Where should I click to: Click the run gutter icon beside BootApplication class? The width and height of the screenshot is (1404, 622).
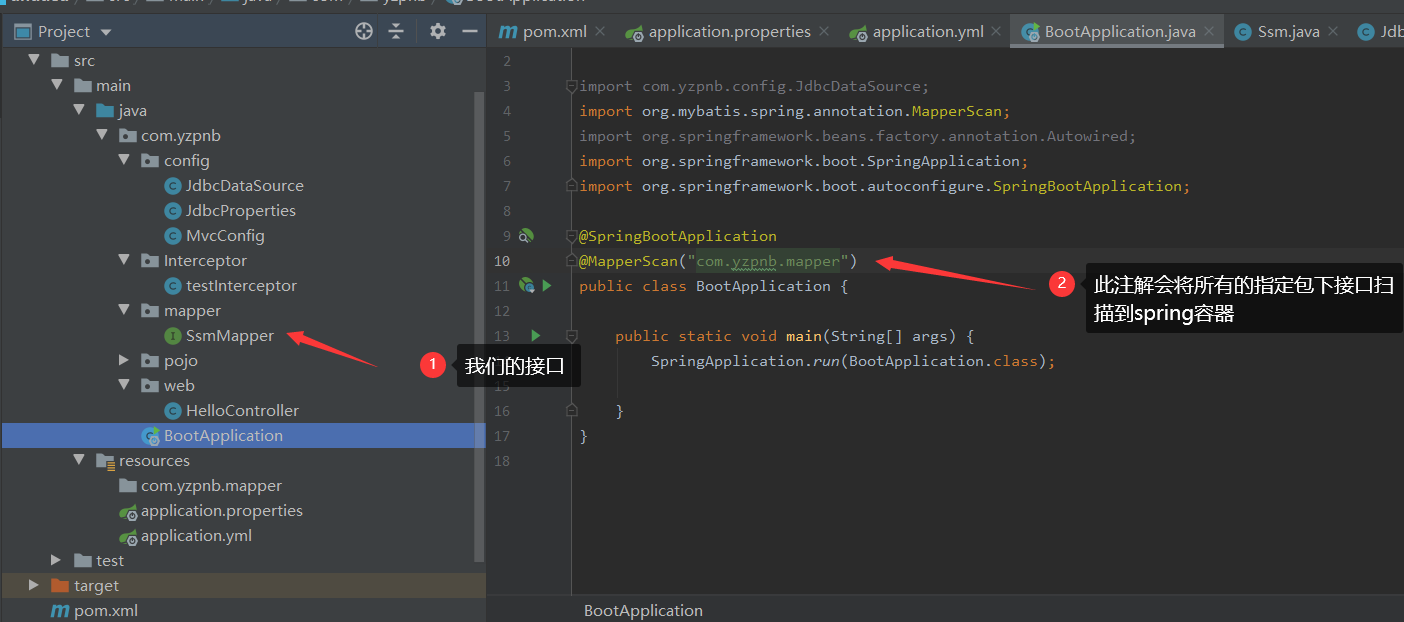pyautogui.click(x=546, y=286)
